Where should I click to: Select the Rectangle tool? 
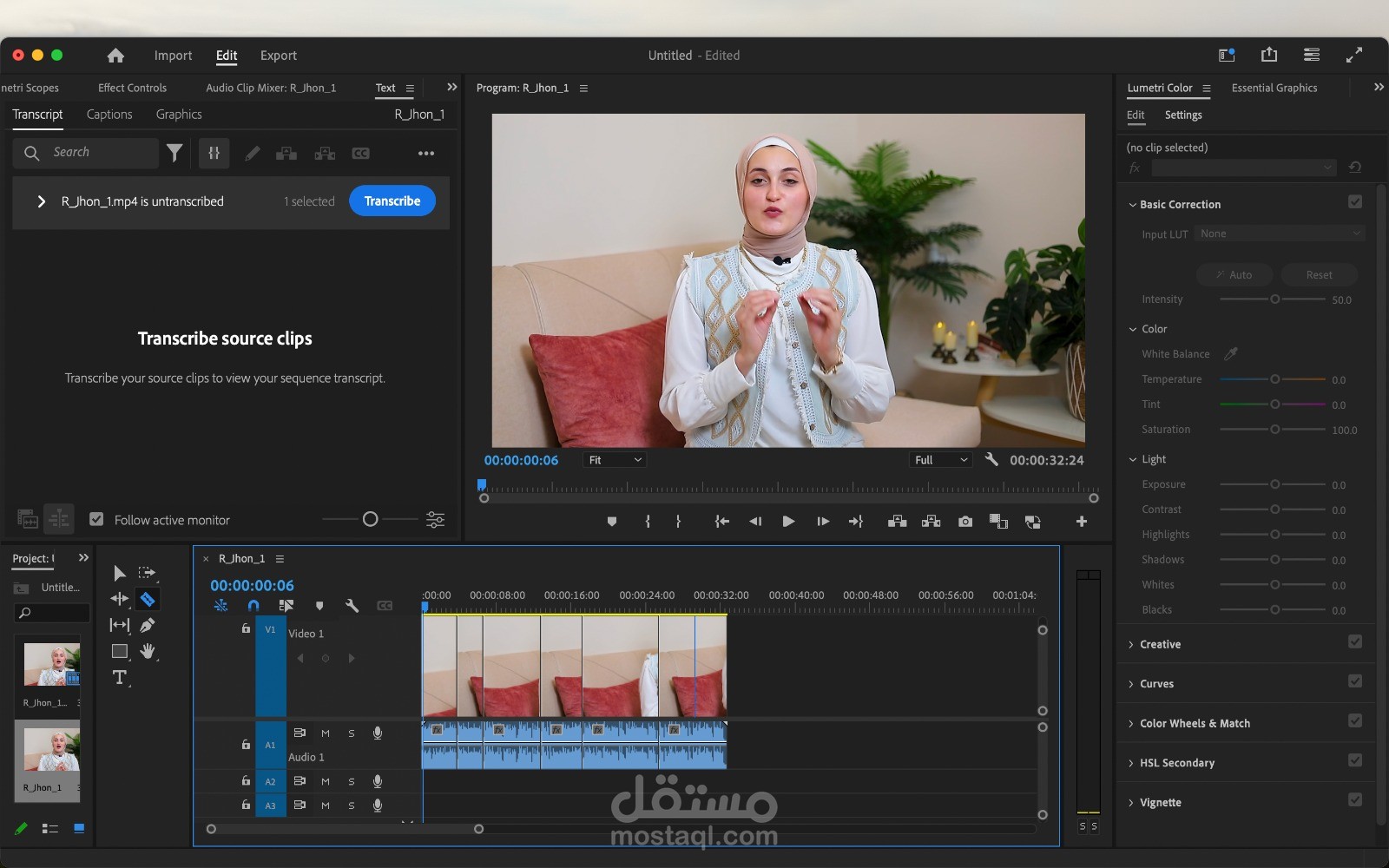pos(120,651)
